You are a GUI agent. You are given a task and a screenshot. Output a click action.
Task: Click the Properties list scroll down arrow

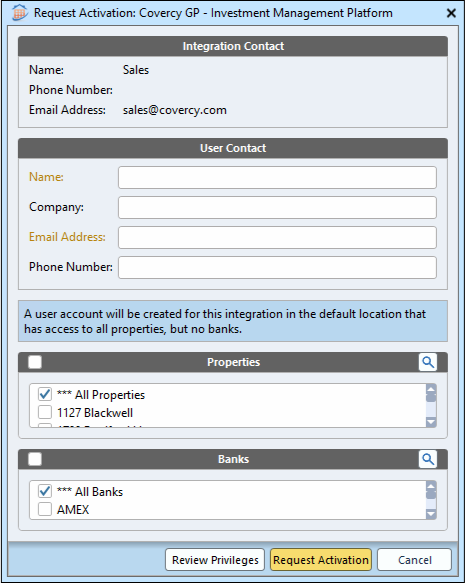pyautogui.click(x=431, y=422)
